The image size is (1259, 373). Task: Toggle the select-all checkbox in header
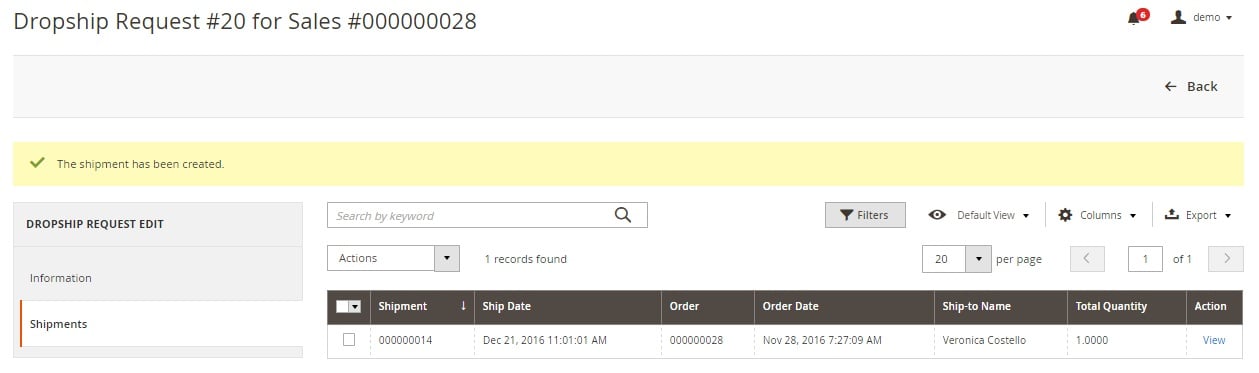click(x=342, y=307)
